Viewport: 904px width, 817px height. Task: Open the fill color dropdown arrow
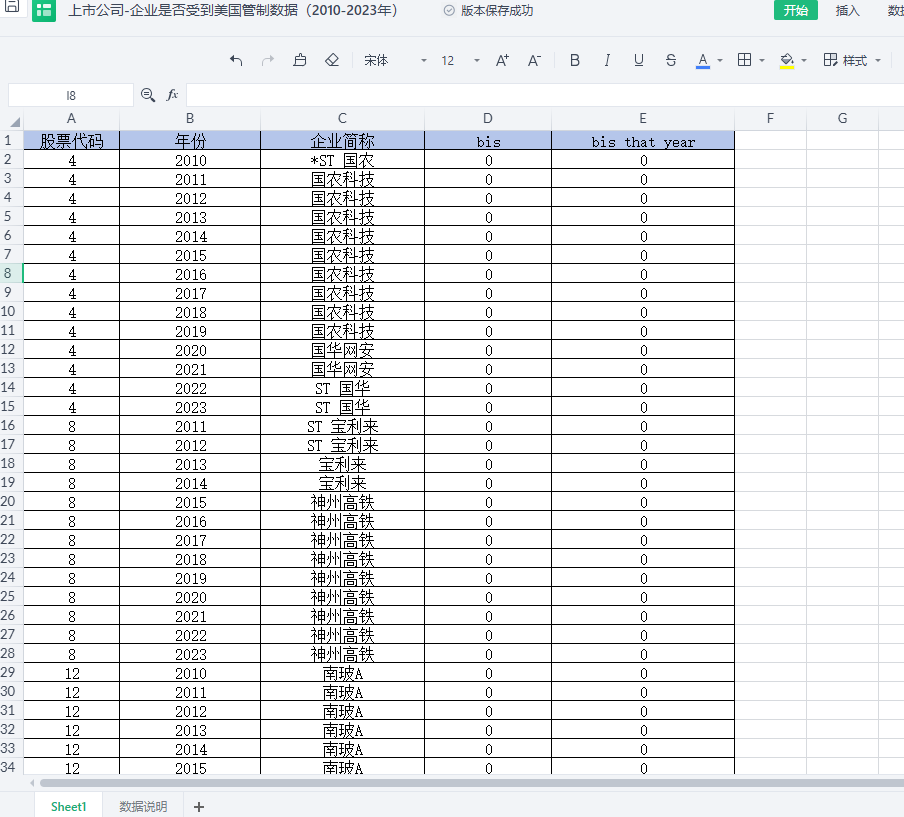[804, 61]
